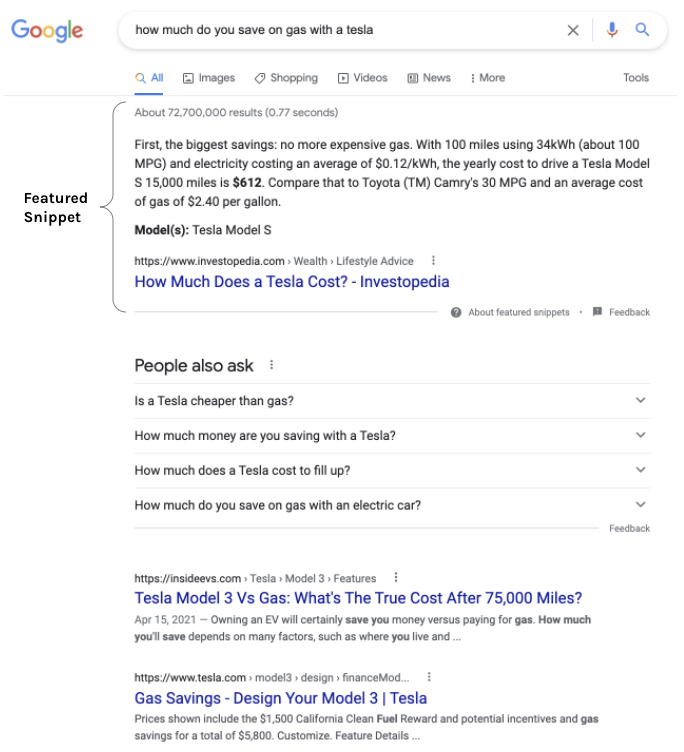This screenshot has height=752, width=684.
Task: Open the "Gas Savings - Design Your Model 3" result
Action: 281,698
